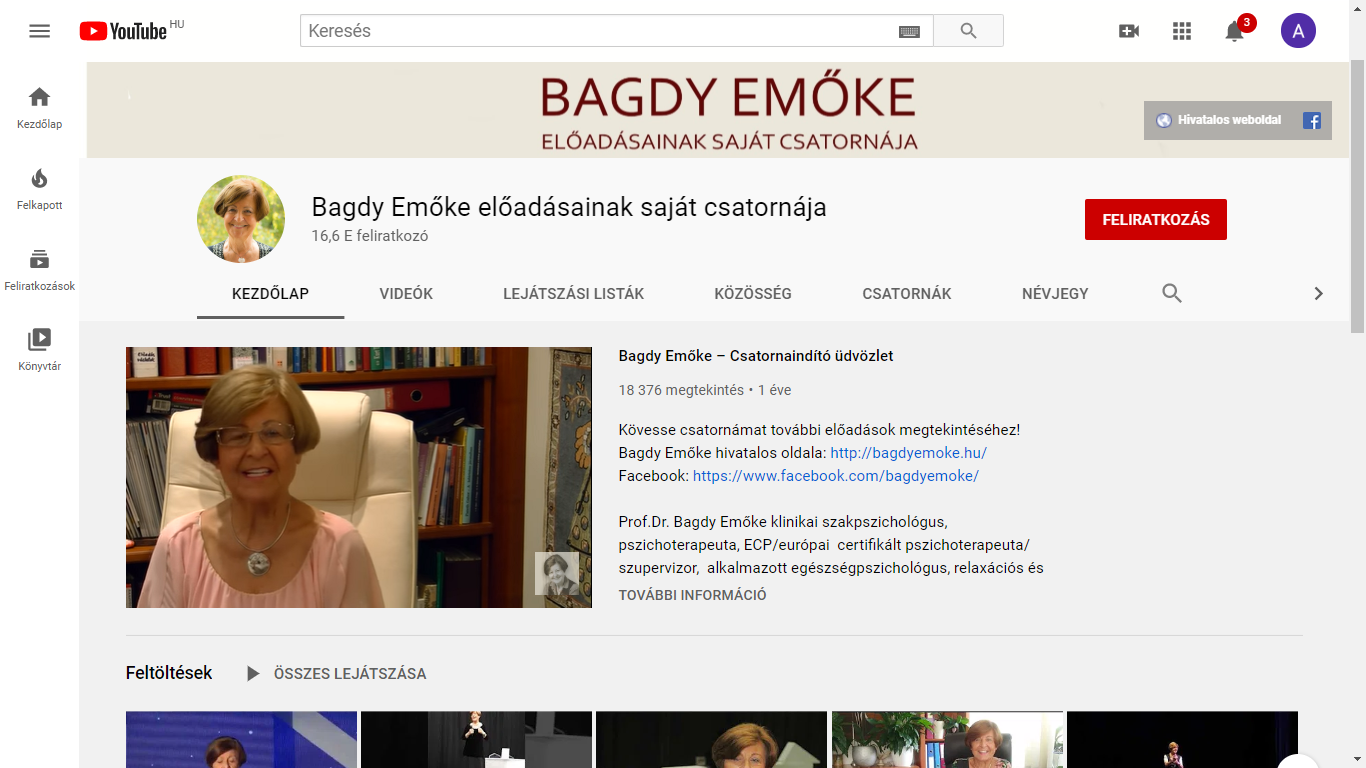The width and height of the screenshot is (1366, 768).
Task: Open the fourth upload thumbnail with plants
Action: coord(947,739)
